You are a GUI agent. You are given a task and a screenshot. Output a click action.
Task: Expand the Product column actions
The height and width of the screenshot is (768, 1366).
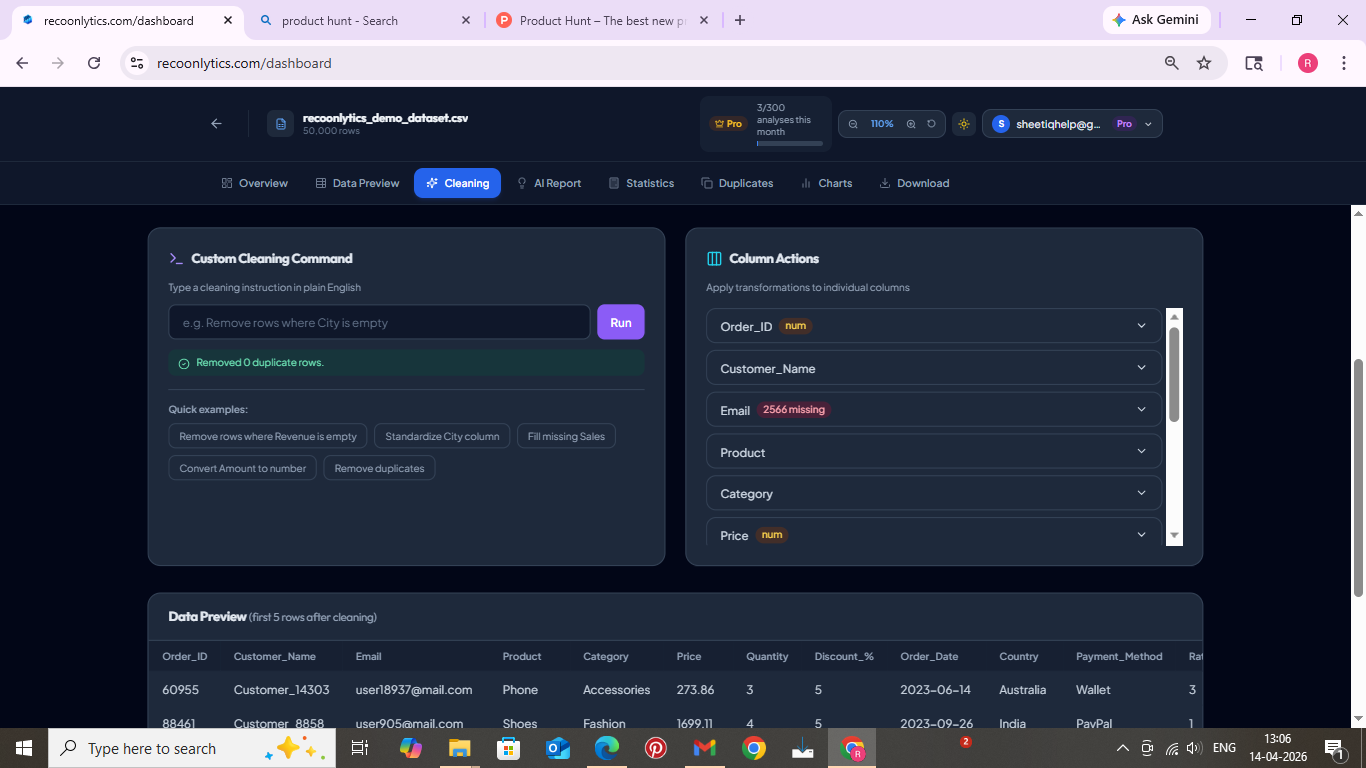(934, 452)
